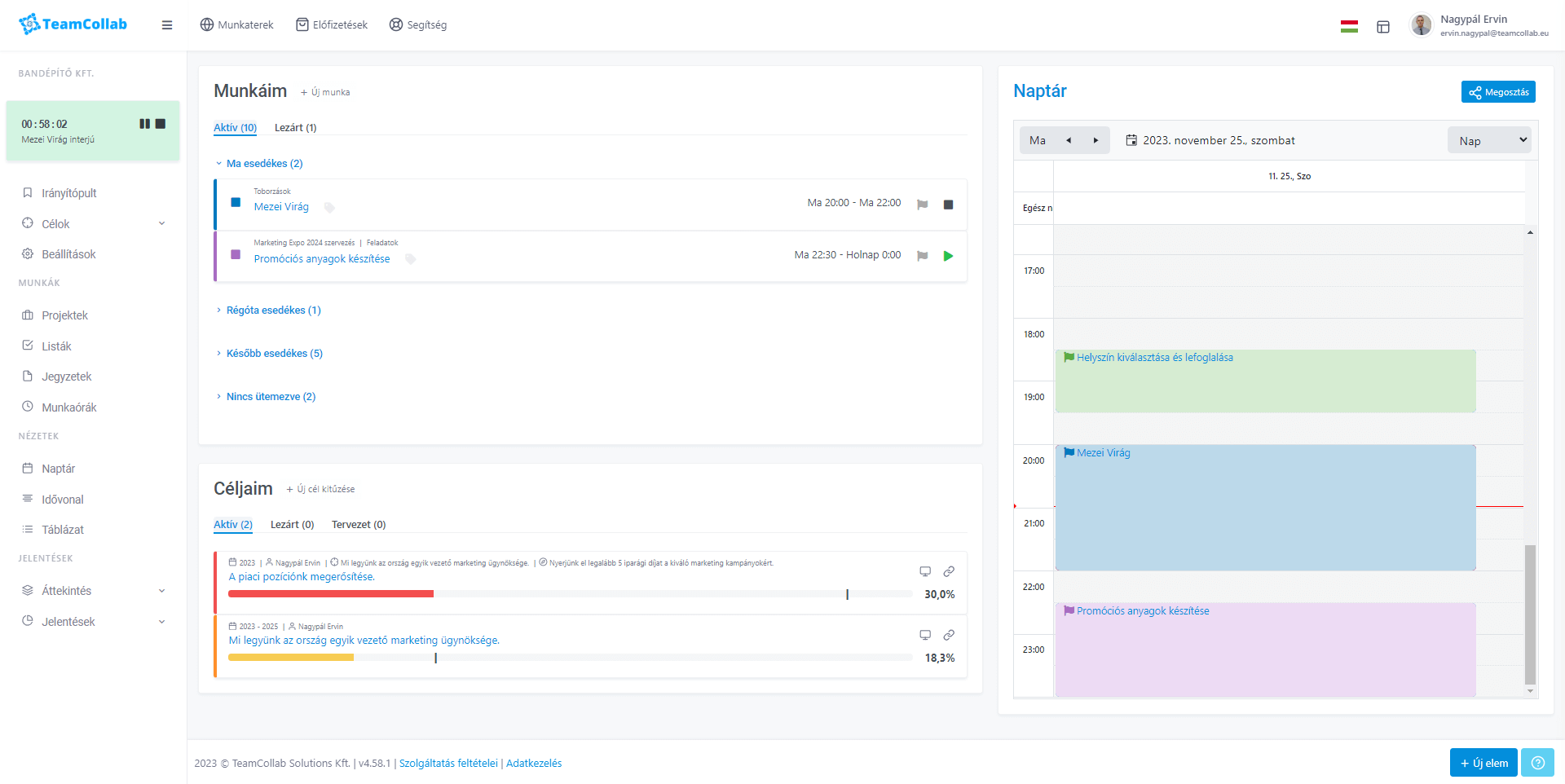The width and height of the screenshot is (1565, 784).
Task: Mark the Mezei Virág task status square
Action: coord(236,202)
